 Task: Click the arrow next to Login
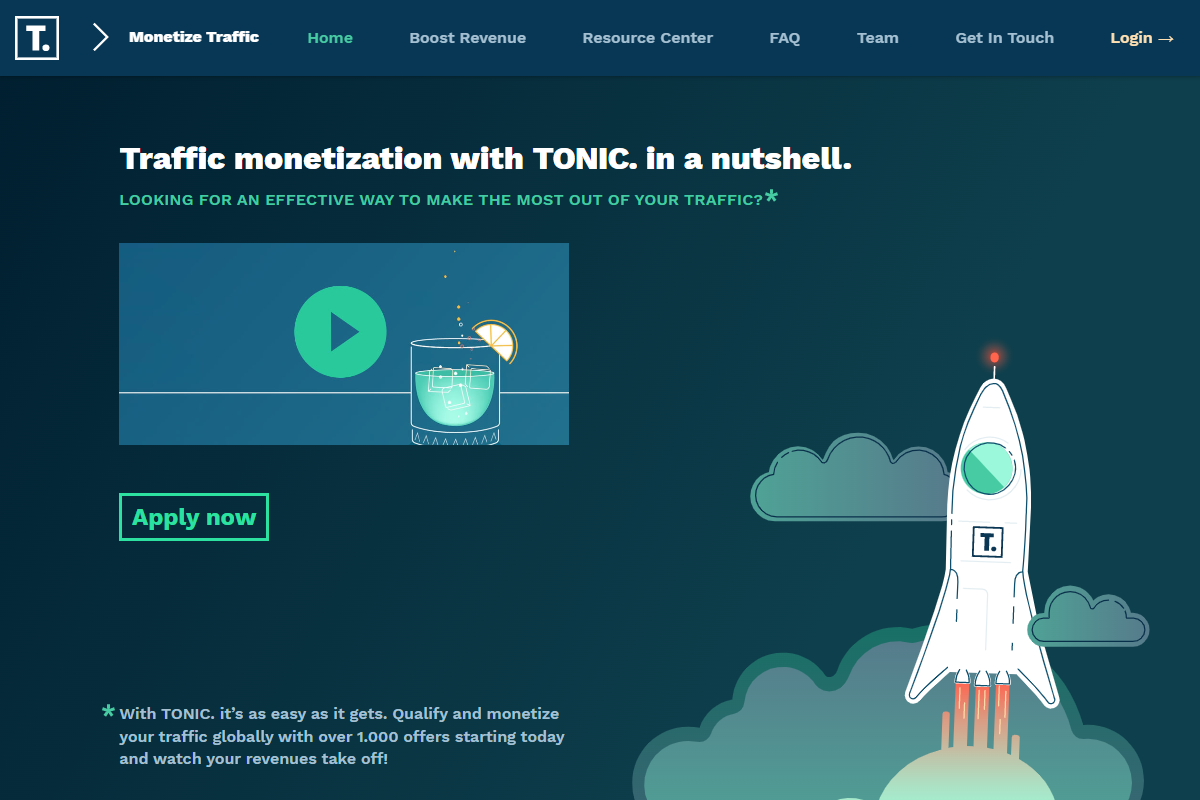click(x=1168, y=38)
